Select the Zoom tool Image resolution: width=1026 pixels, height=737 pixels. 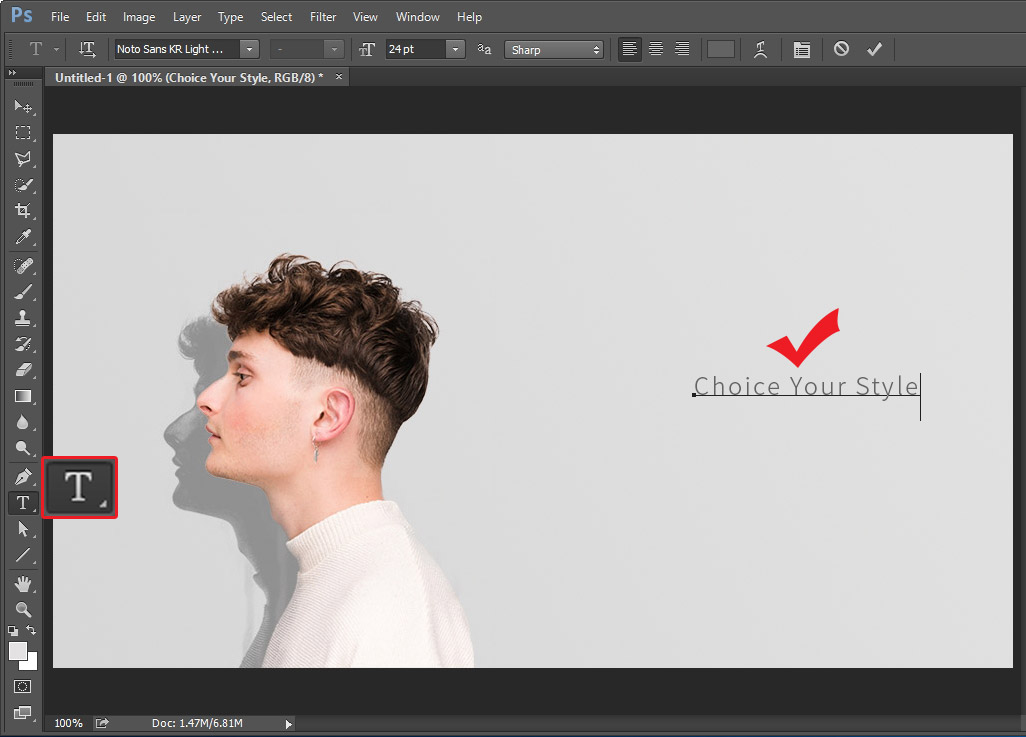pyautogui.click(x=23, y=610)
